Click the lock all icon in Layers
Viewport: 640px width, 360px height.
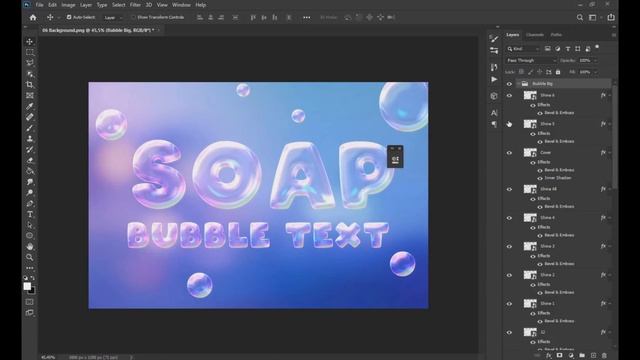(558, 72)
